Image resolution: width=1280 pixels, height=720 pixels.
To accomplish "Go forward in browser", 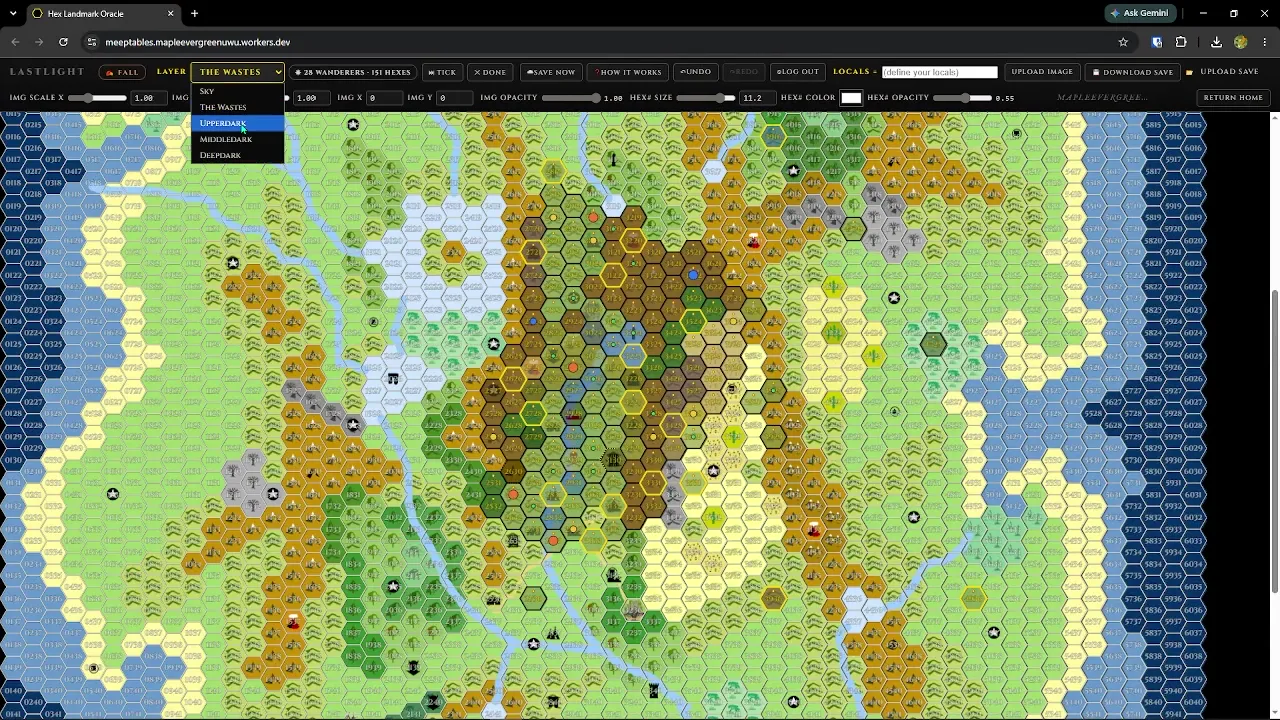I will [39, 42].
